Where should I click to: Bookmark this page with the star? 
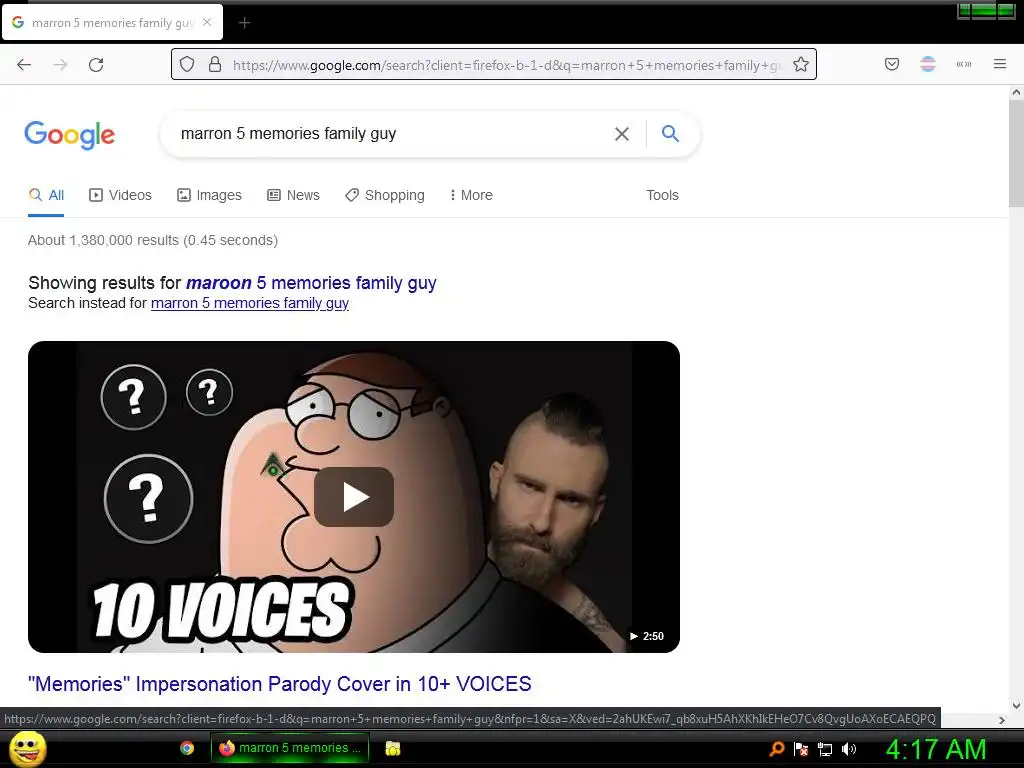tap(801, 64)
